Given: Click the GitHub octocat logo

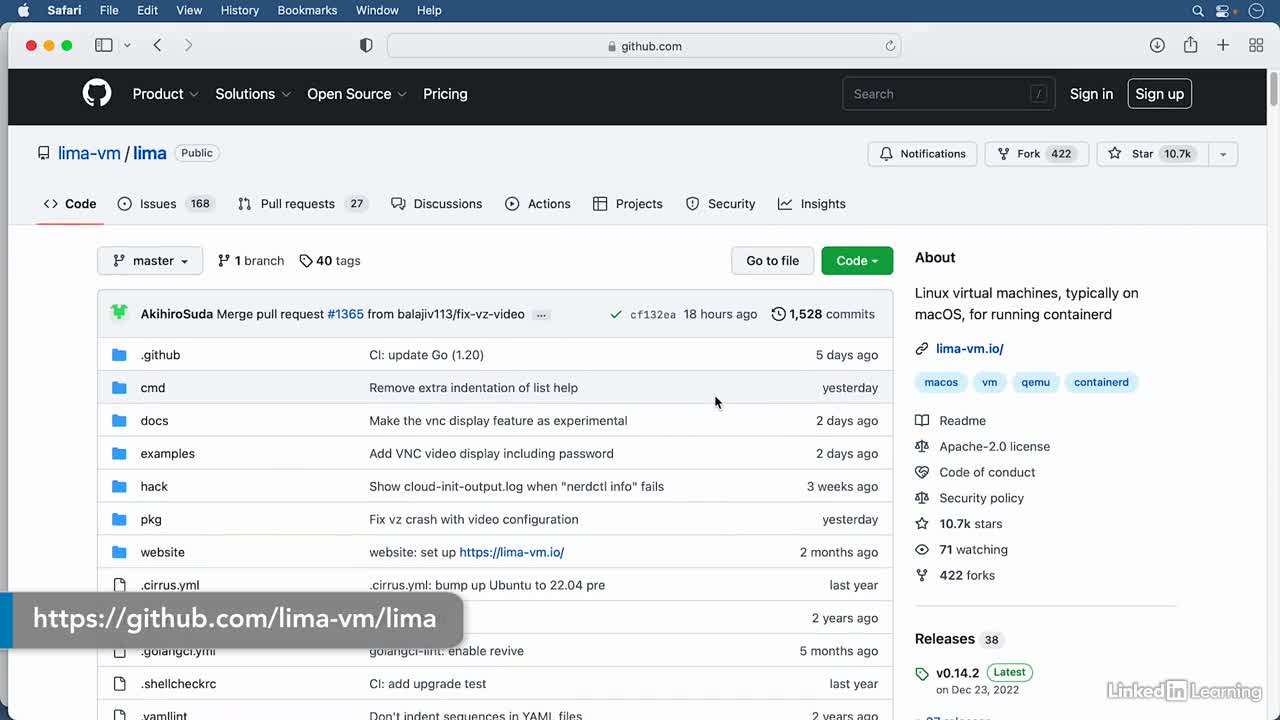Looking at the screenshot, I should [97, 94].
